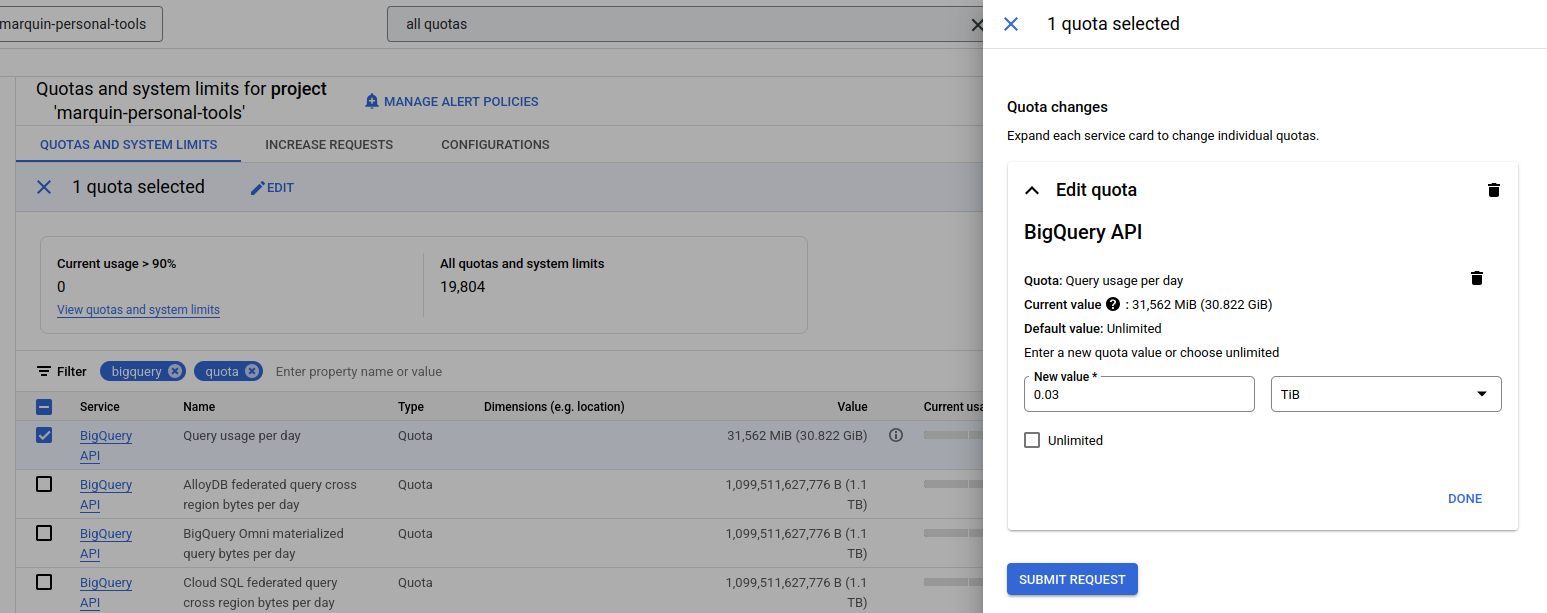Open MANAGE ALERT POLICIES link
1547x613 pixels.
tap(451, 101)
